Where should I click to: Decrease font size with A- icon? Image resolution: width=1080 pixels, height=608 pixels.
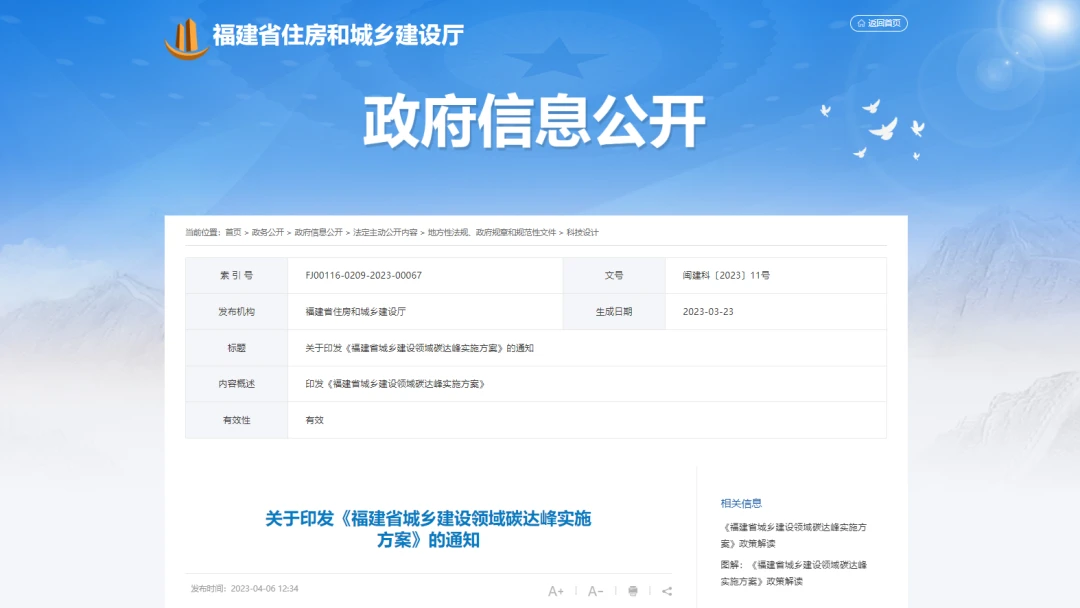pos(595,591)
